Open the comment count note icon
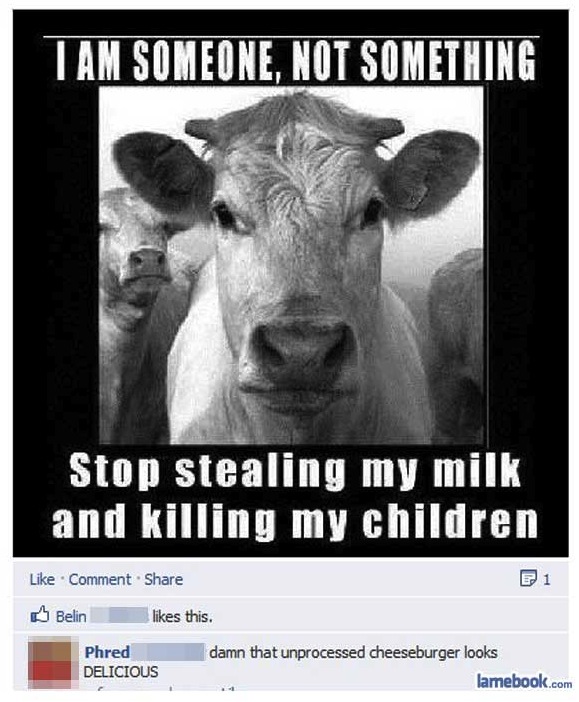Screen dimensions: 579x702 pyautogui.click(x=528, y=579)
